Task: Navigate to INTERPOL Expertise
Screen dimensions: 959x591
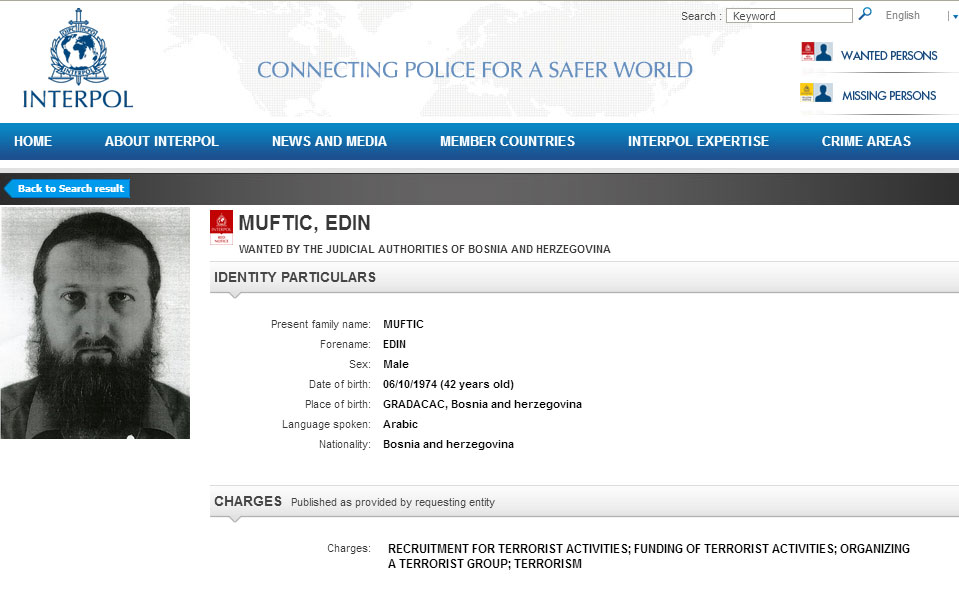Action: click(698, 141)
